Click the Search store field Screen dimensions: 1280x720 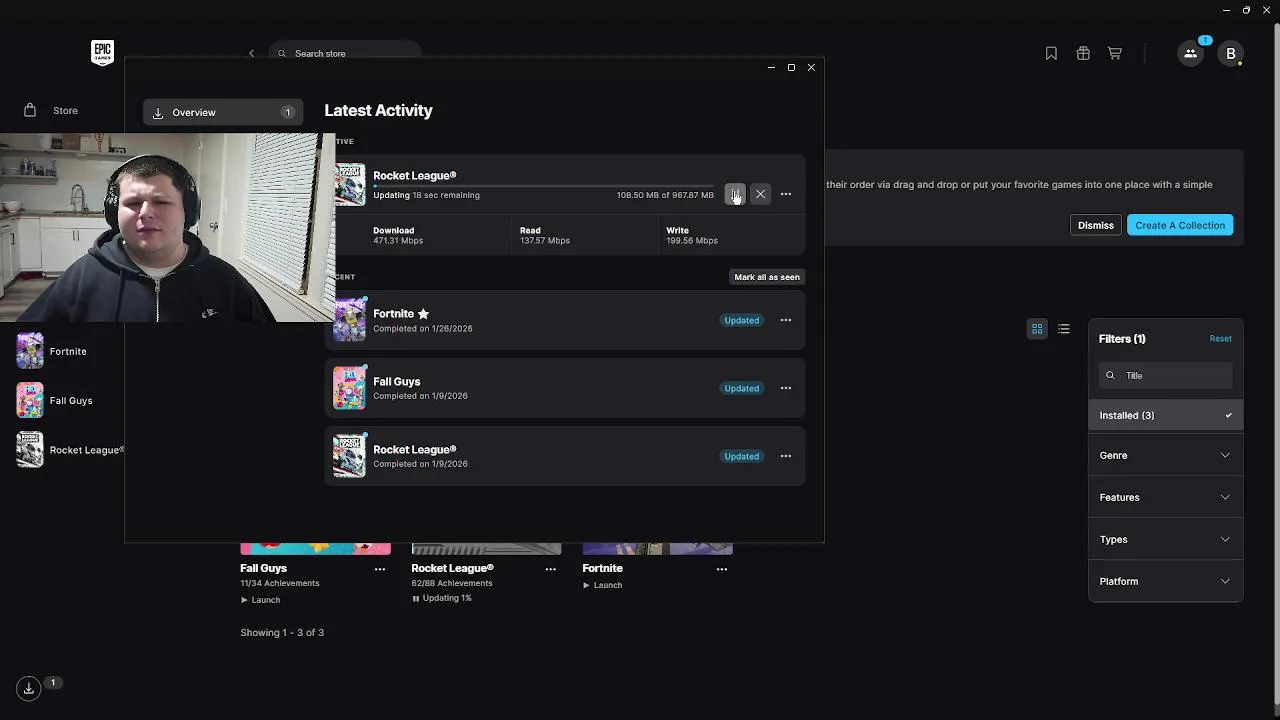[345, 53]
